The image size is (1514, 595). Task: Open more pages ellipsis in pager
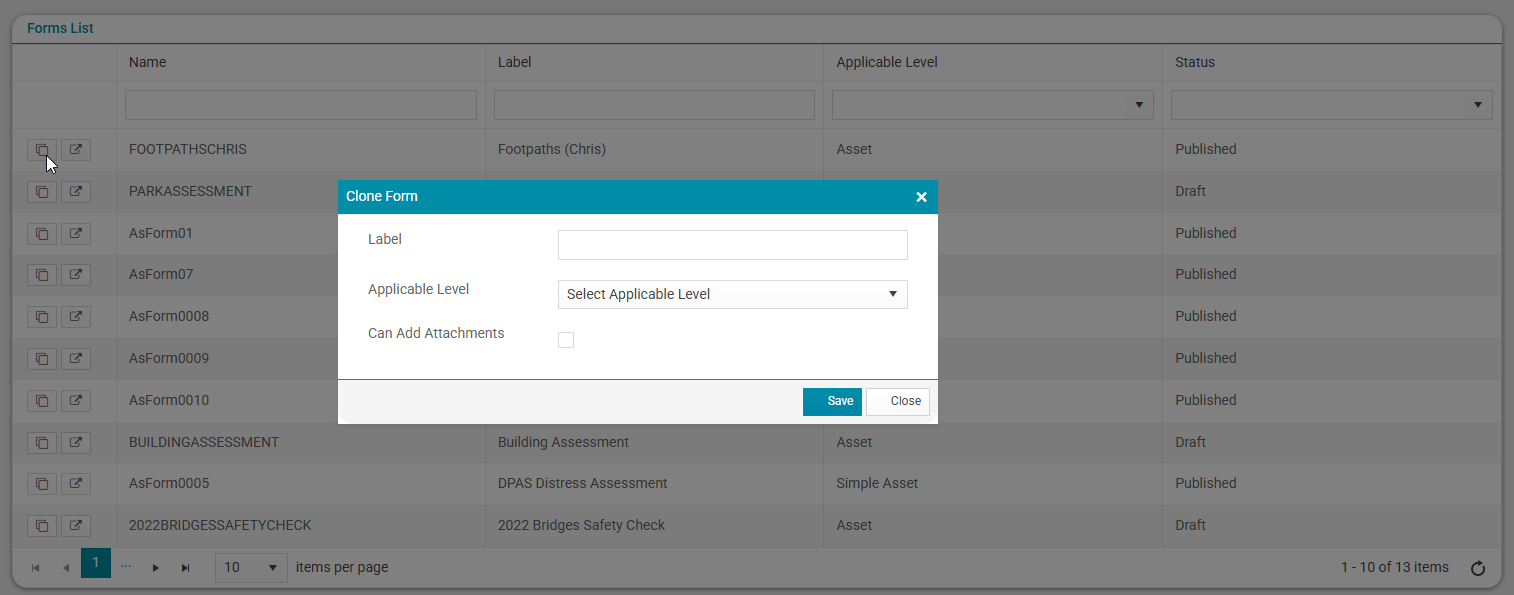click(x=126, y=566)
